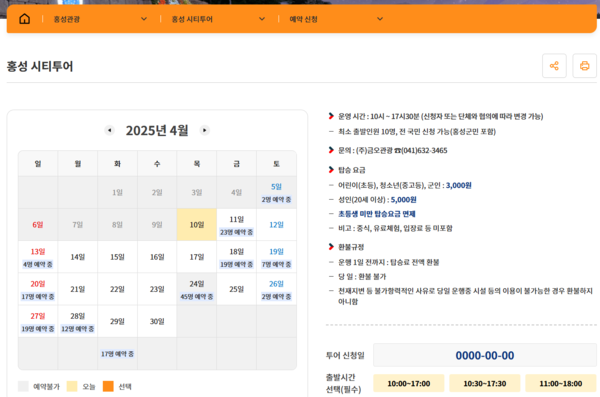Select 15일 on the calendar
Image resolution: width=600 pixels, height=397 pixels.
pos(117,257)
